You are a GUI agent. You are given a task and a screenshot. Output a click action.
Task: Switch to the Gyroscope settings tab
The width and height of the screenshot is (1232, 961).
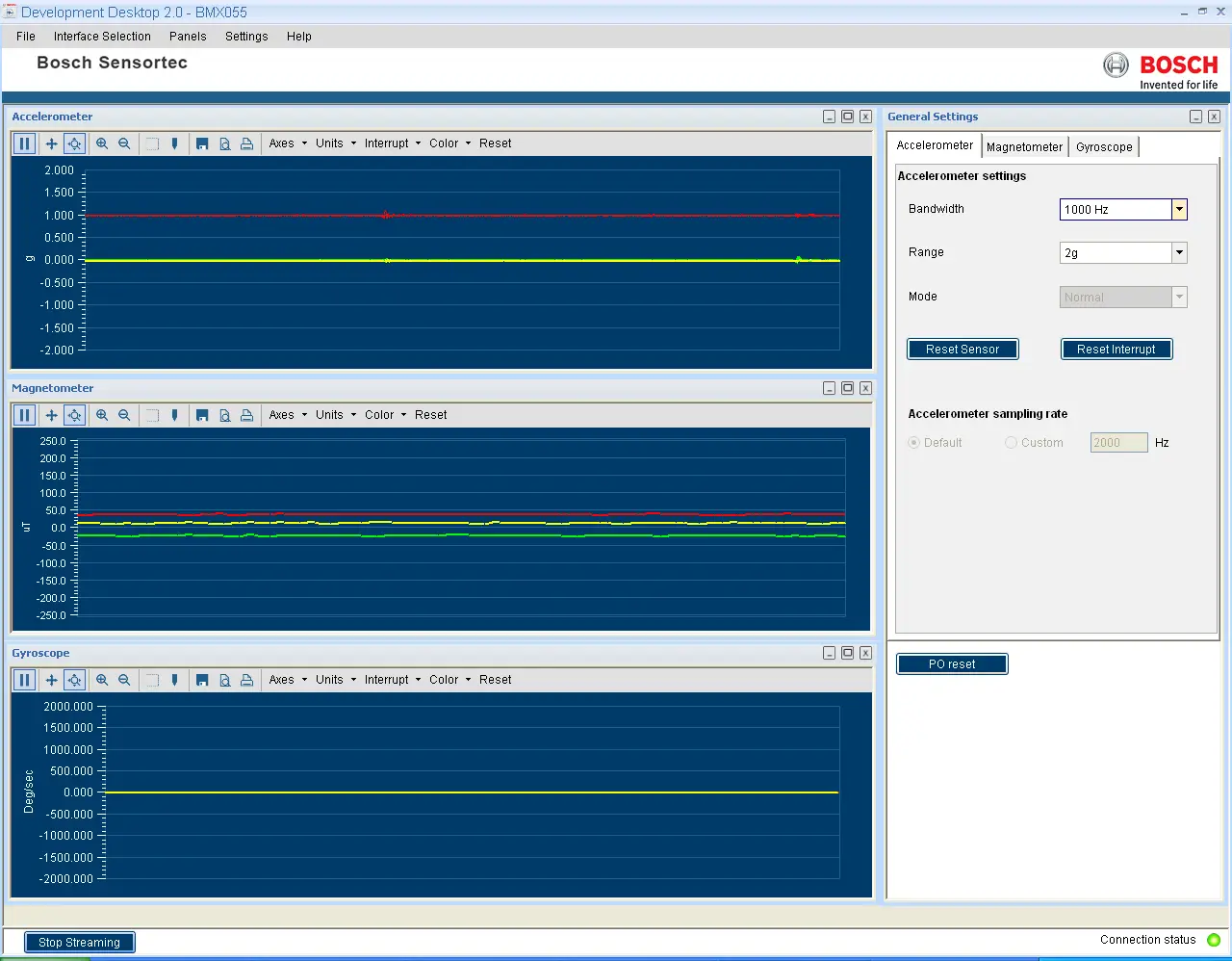1104,147
